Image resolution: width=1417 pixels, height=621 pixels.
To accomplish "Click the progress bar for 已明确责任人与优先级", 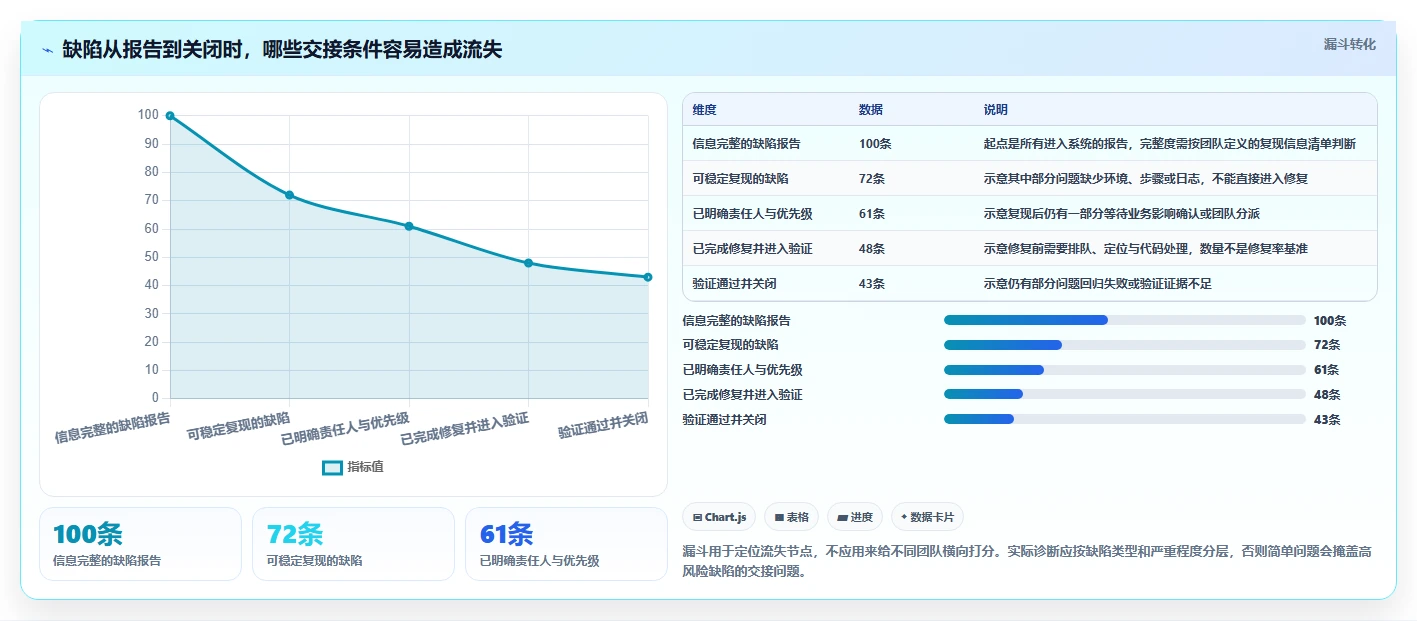I will pos(1125,370).
